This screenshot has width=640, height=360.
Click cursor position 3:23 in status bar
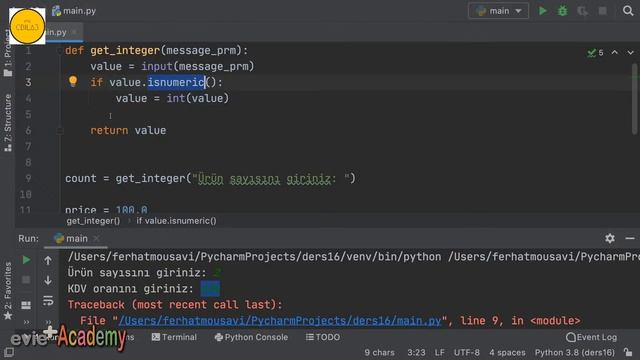(x=416, y=353)
